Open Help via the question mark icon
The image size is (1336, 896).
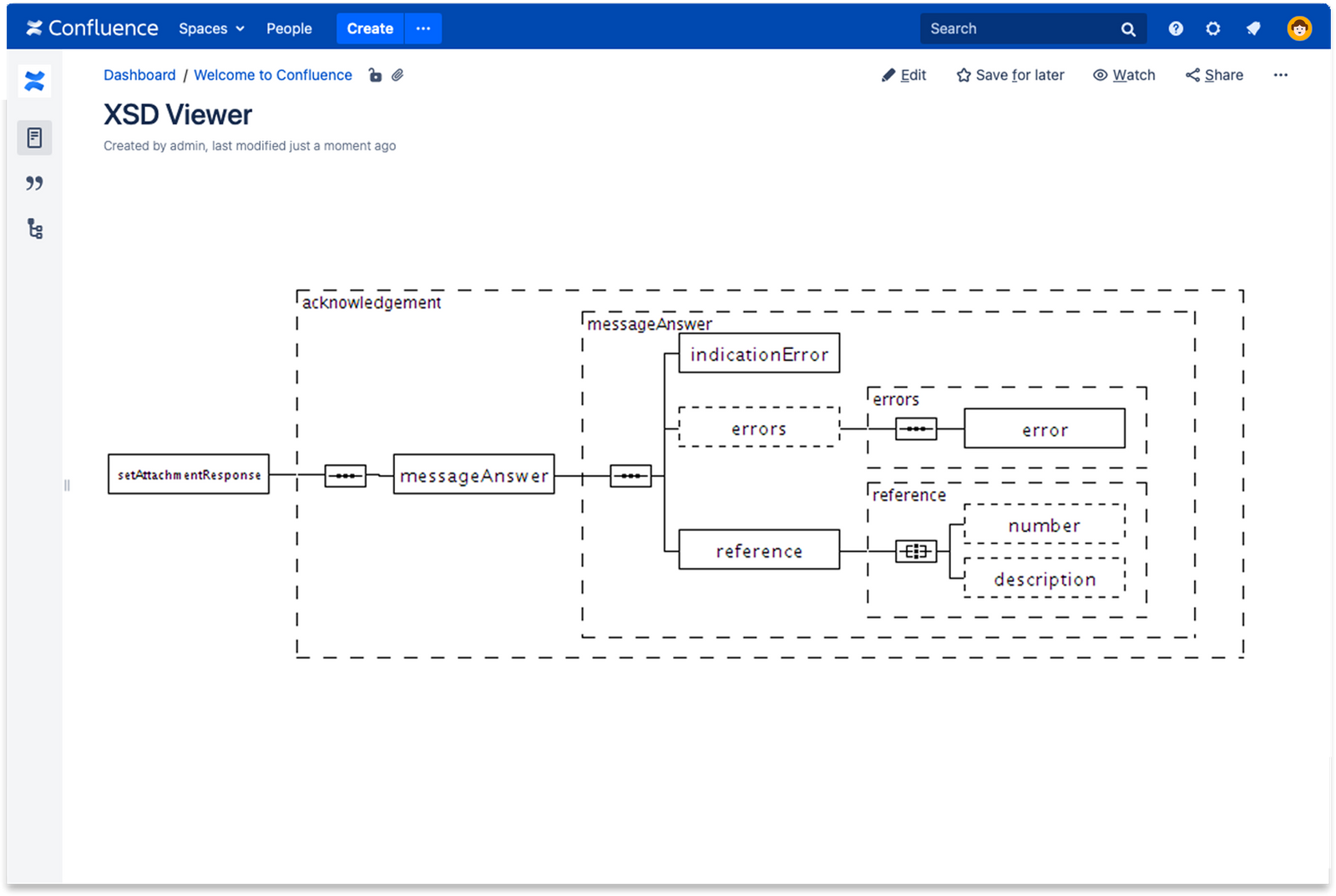click(1176, 28)
